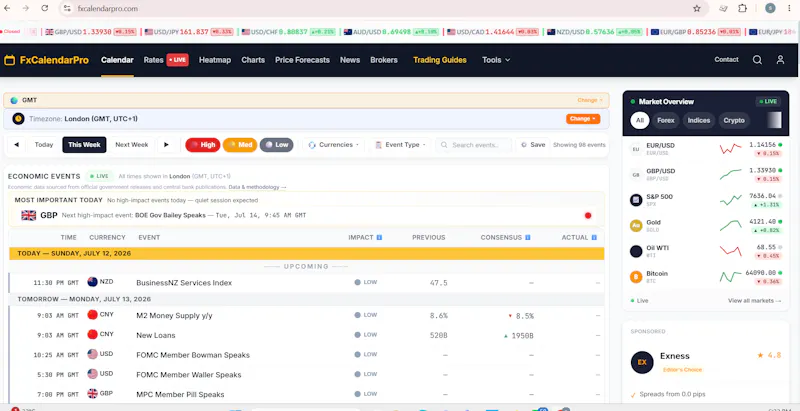Viewport: 800px width, 411px height.
Task: Click the Consensus column info icon
Action: 528,238
